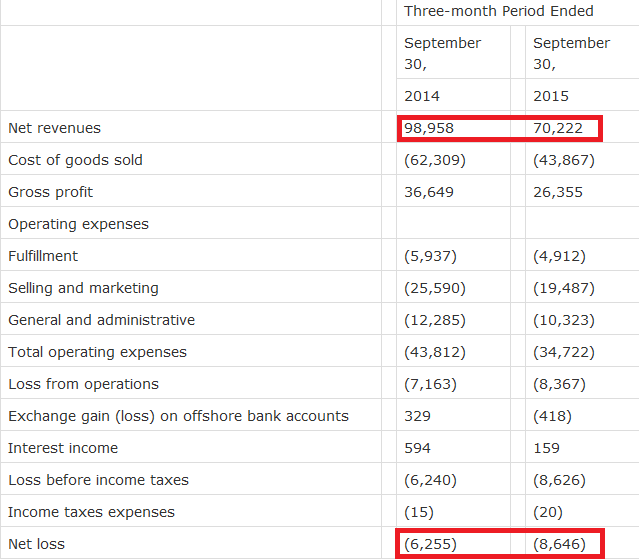Select the (20) income taxes expenses value
Screen dimensions: 639x559
pyautogui.click(x=548, y=512)
